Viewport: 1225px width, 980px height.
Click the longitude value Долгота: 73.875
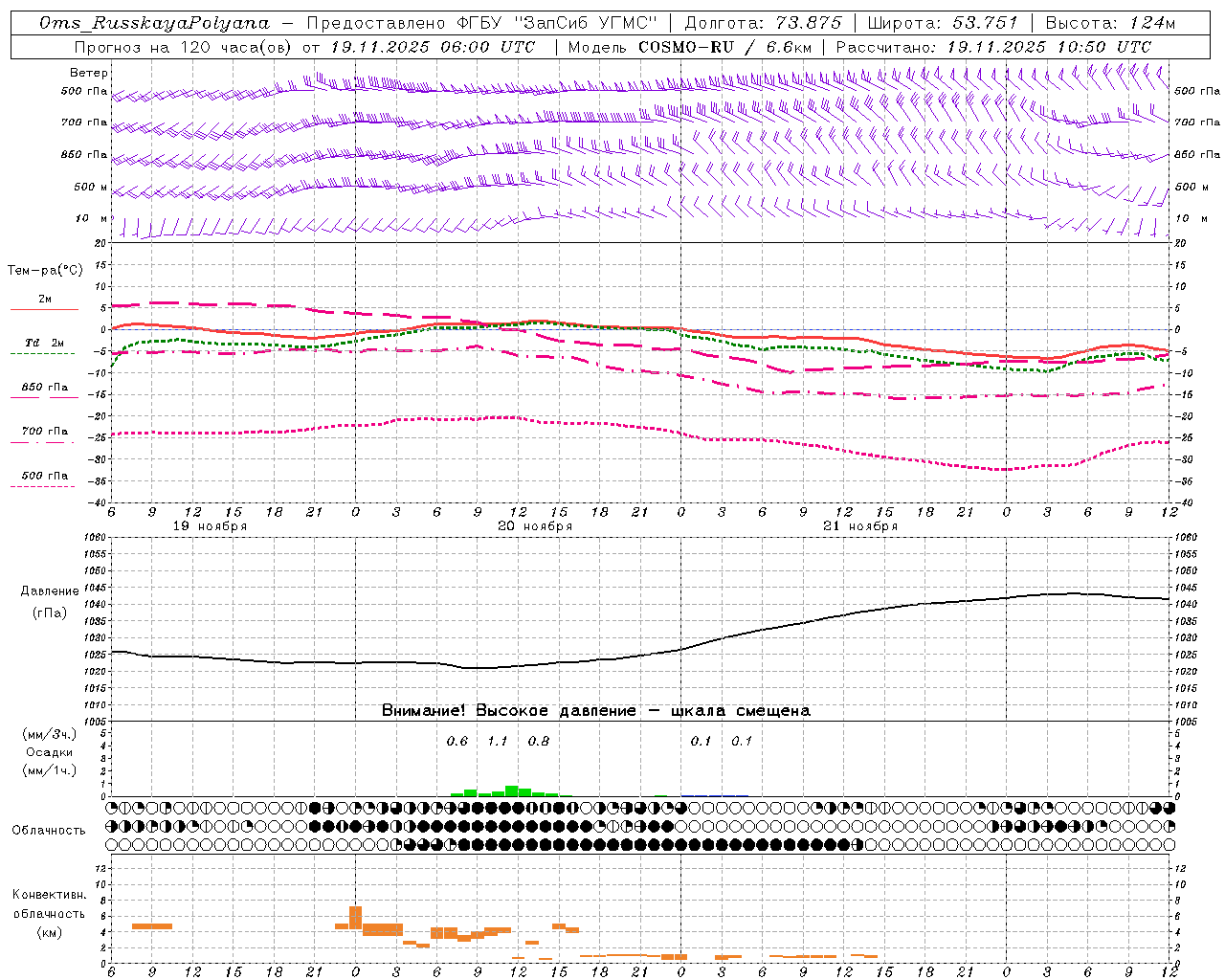[764, 23]
